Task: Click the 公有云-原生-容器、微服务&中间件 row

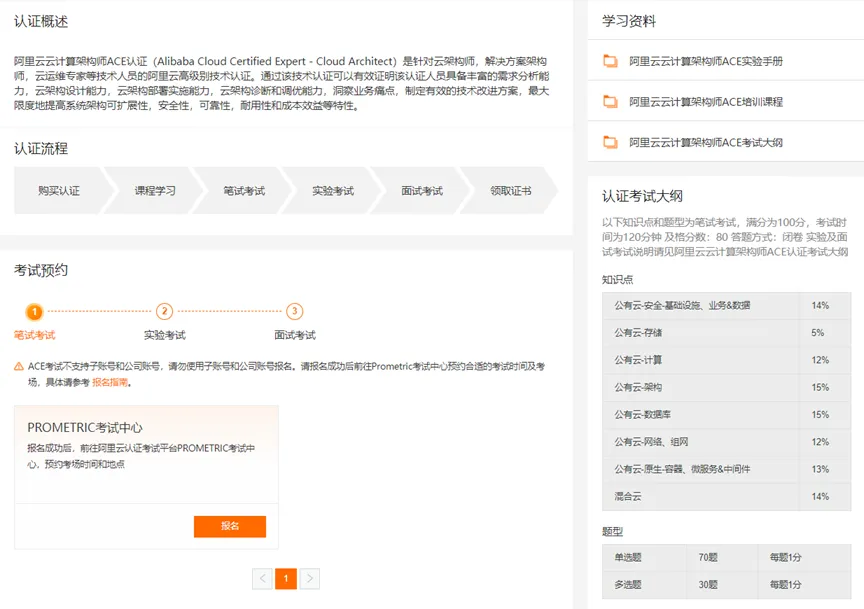Action: pos(727,470)
